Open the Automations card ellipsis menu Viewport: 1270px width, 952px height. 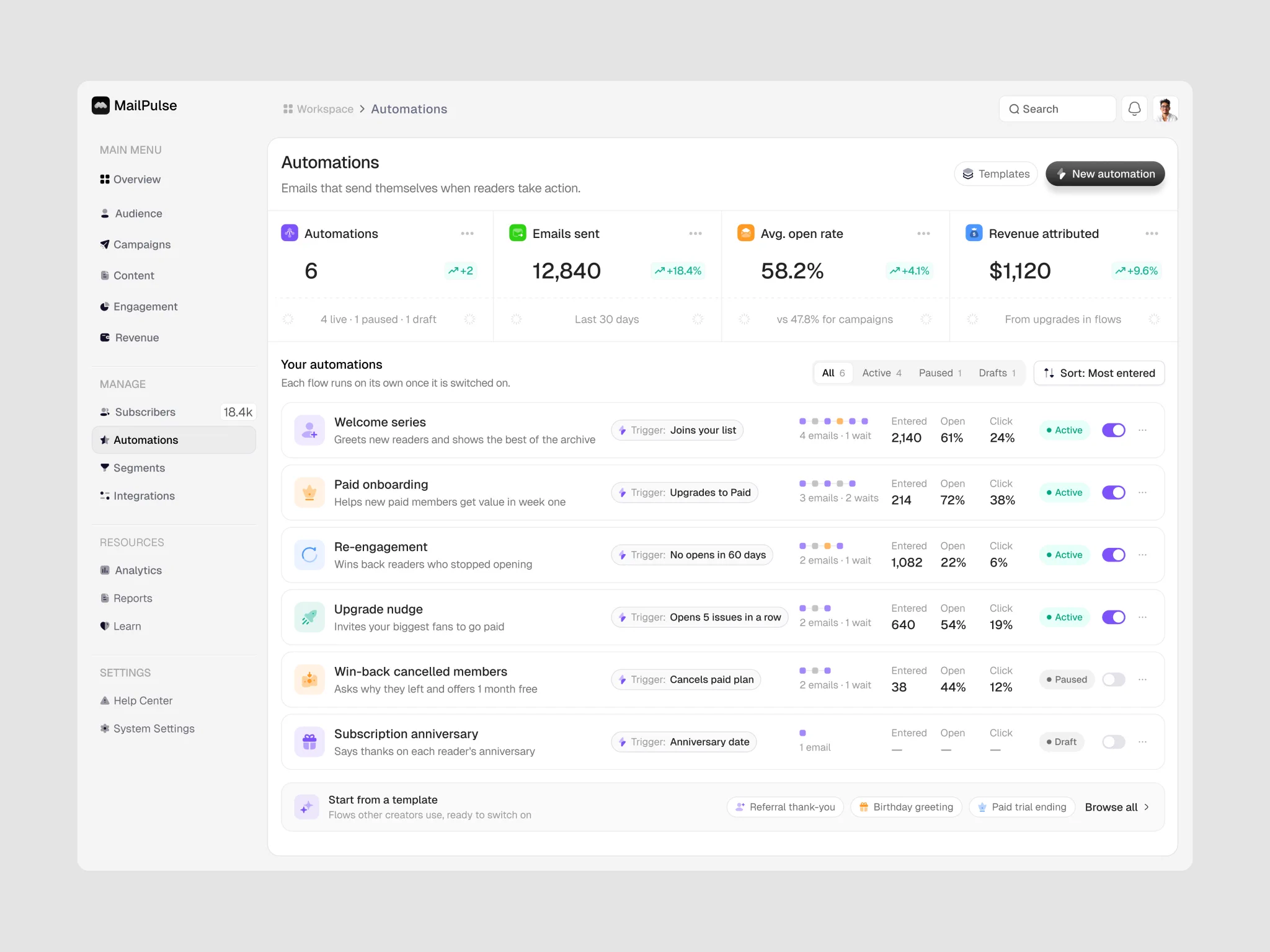[467, 234]
